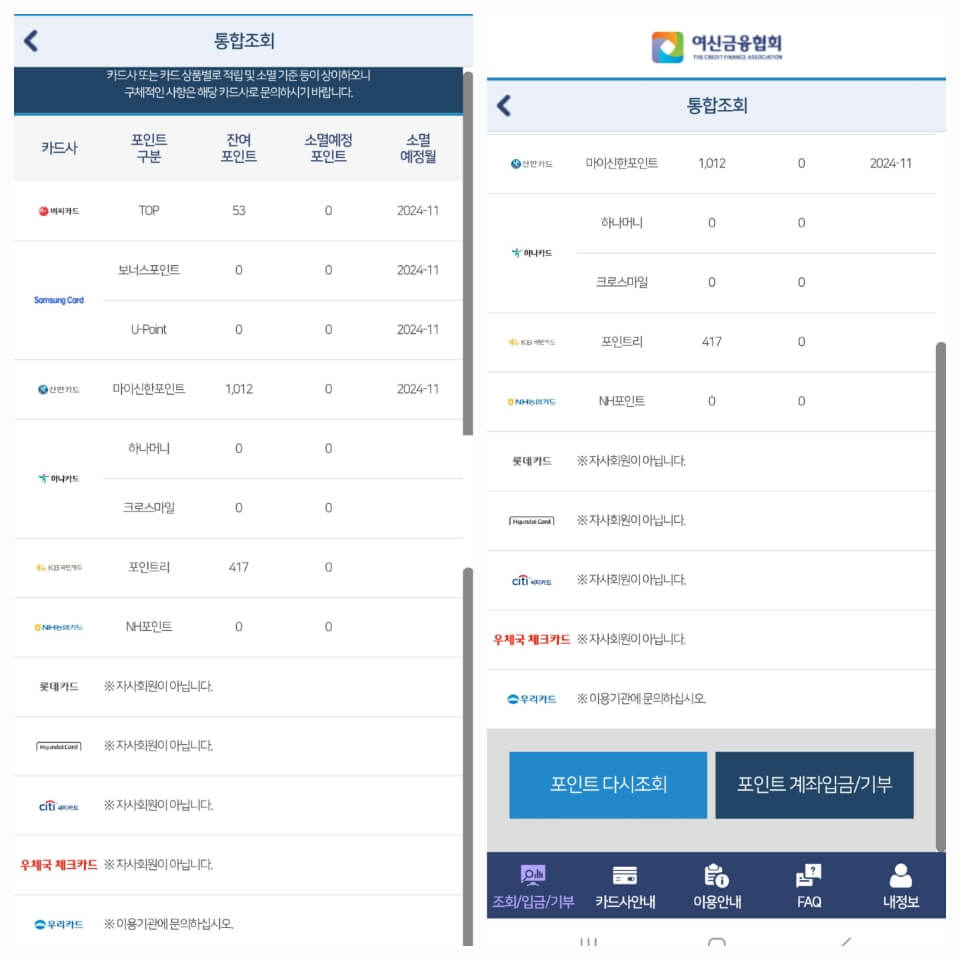The image size is (960, 960).
Task: Go back using left screen's back arrow
Action: tap(31, 41)
